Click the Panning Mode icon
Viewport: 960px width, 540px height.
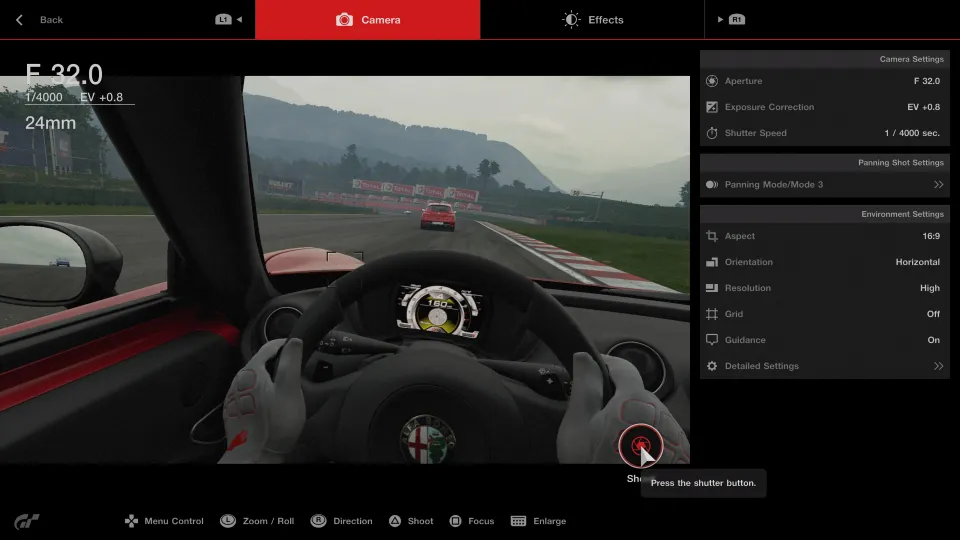711,184
